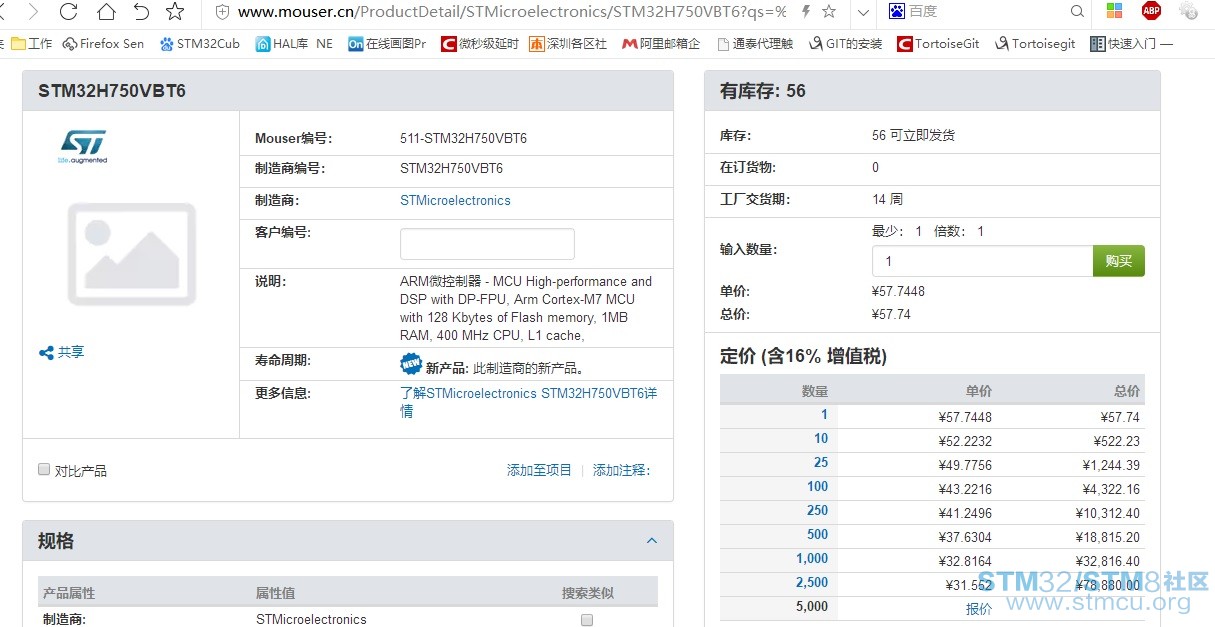Bookmark page with the star icon left of address bar
The image size is (1215, 627).
click(175, 12)
